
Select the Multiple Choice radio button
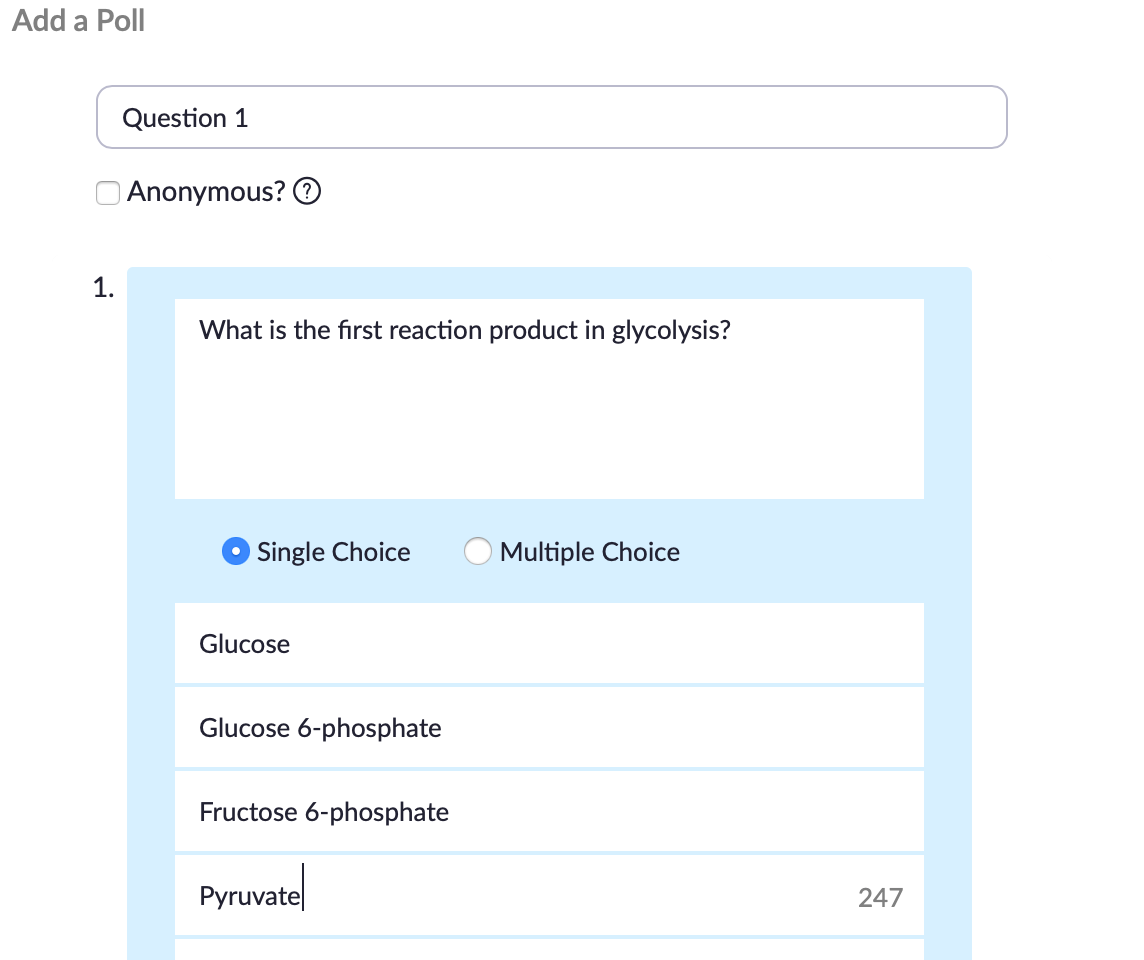coord(478,552)
